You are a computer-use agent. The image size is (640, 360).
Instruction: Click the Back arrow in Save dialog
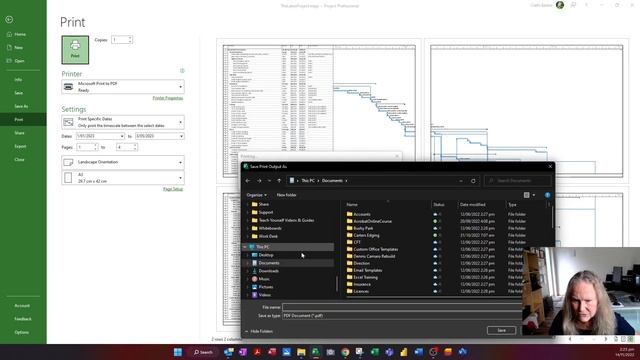(x=248, y=180)
